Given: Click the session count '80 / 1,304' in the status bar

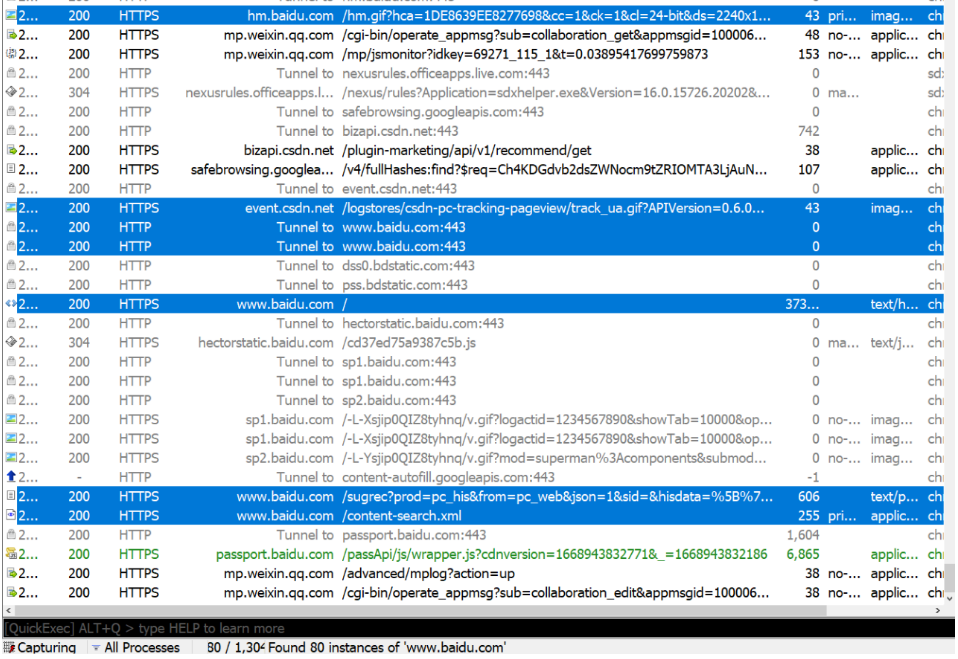Looking at the screenshot, I should (x=235, y=647).
